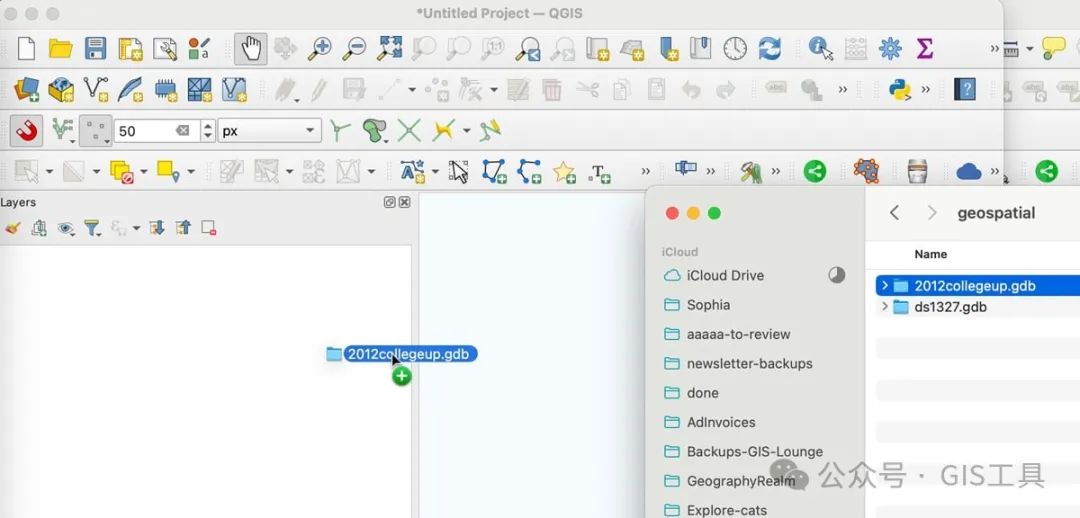Open Backups-GIS-Lounge in Finder sidebar
Viewport: 1080px width, 518px height.
743,452
